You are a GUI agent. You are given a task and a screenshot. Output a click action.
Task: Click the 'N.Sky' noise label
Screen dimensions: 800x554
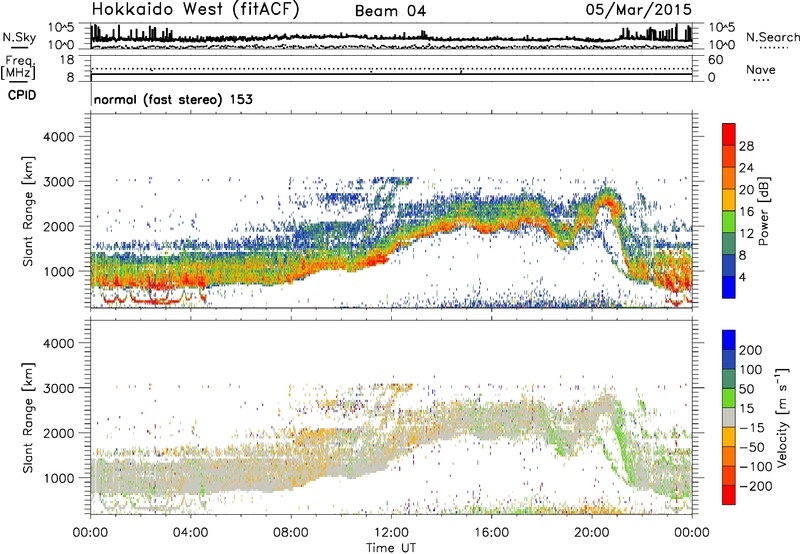coord(19,37)
